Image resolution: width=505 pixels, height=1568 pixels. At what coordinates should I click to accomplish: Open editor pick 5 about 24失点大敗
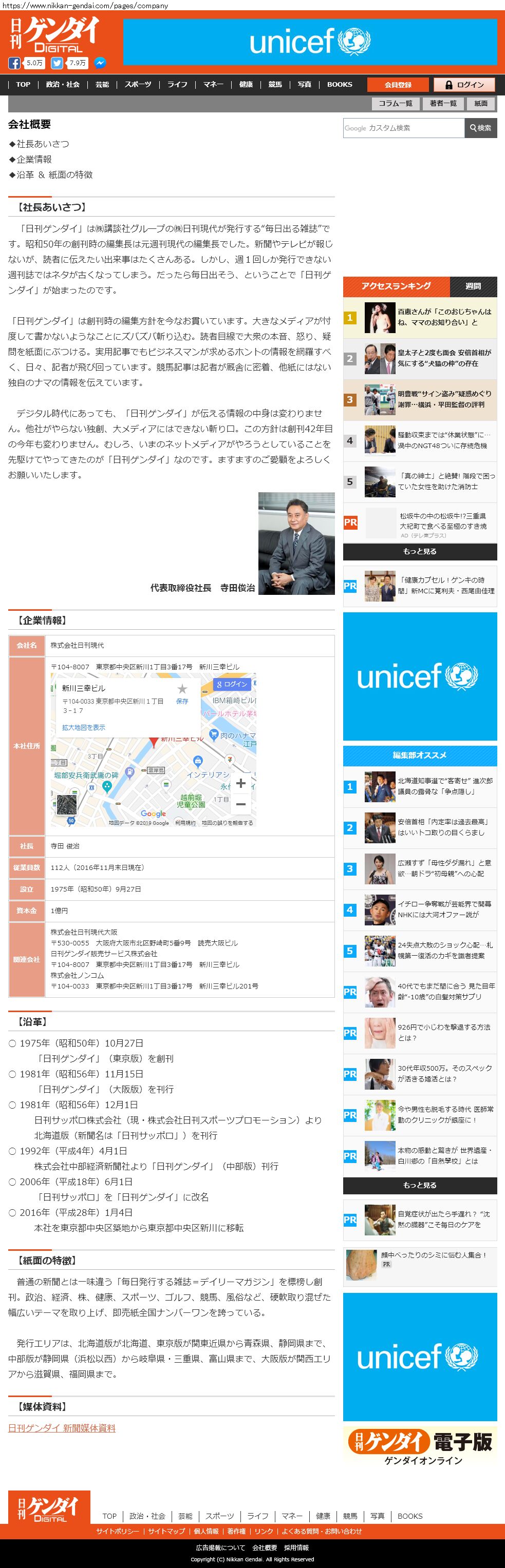420,951
